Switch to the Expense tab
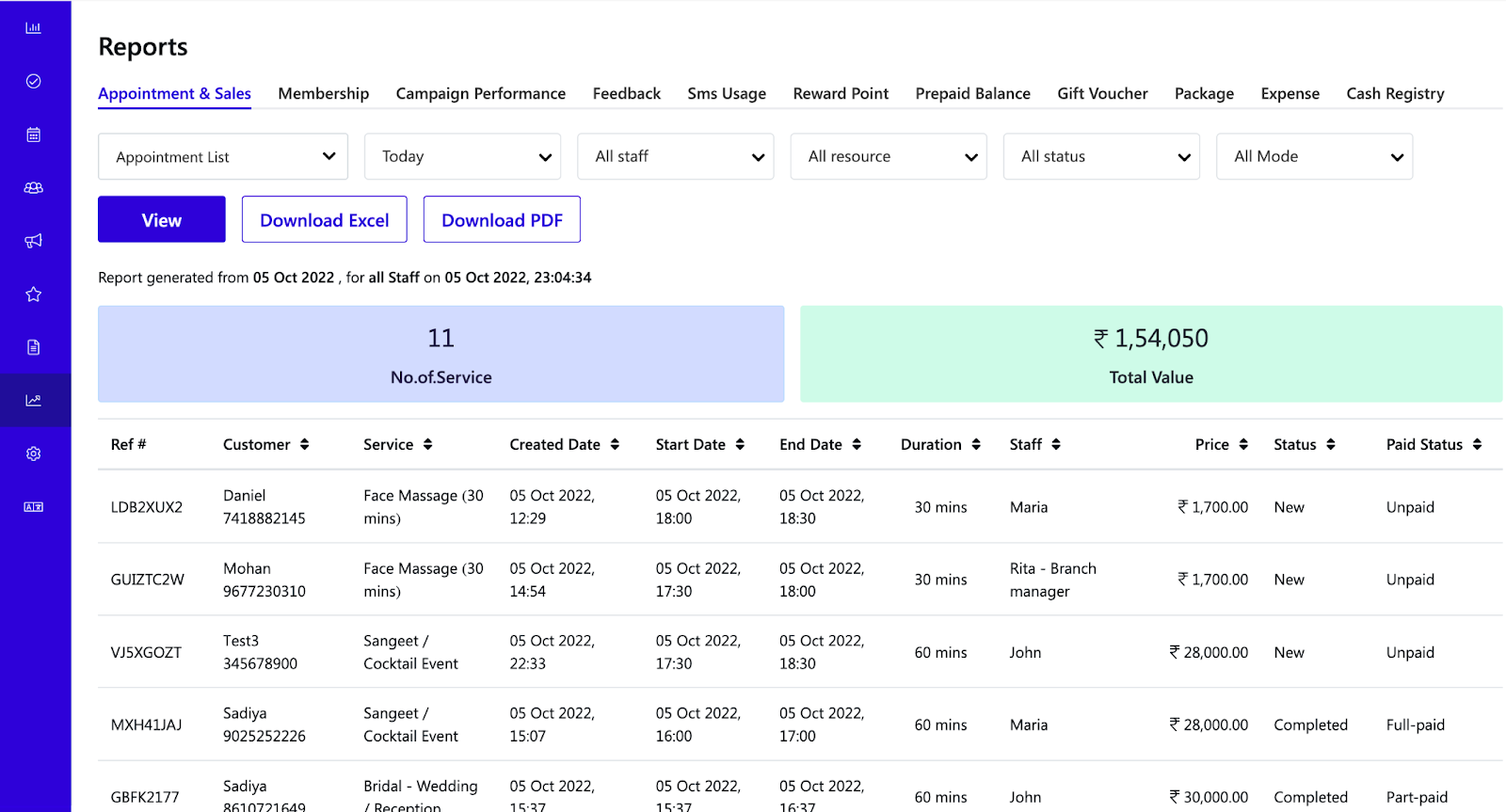Image resolution: width=1506 pixels, height=812 pixels. tap(1290, 93)
